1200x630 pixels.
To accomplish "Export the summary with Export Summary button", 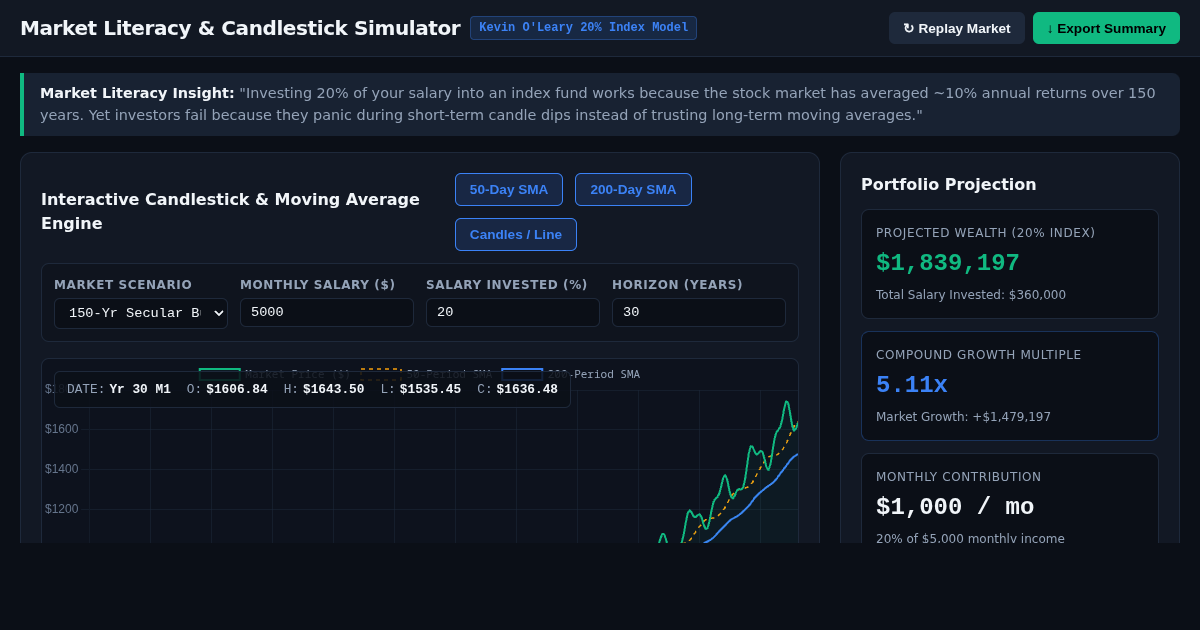I will (x=1106, y=28).
